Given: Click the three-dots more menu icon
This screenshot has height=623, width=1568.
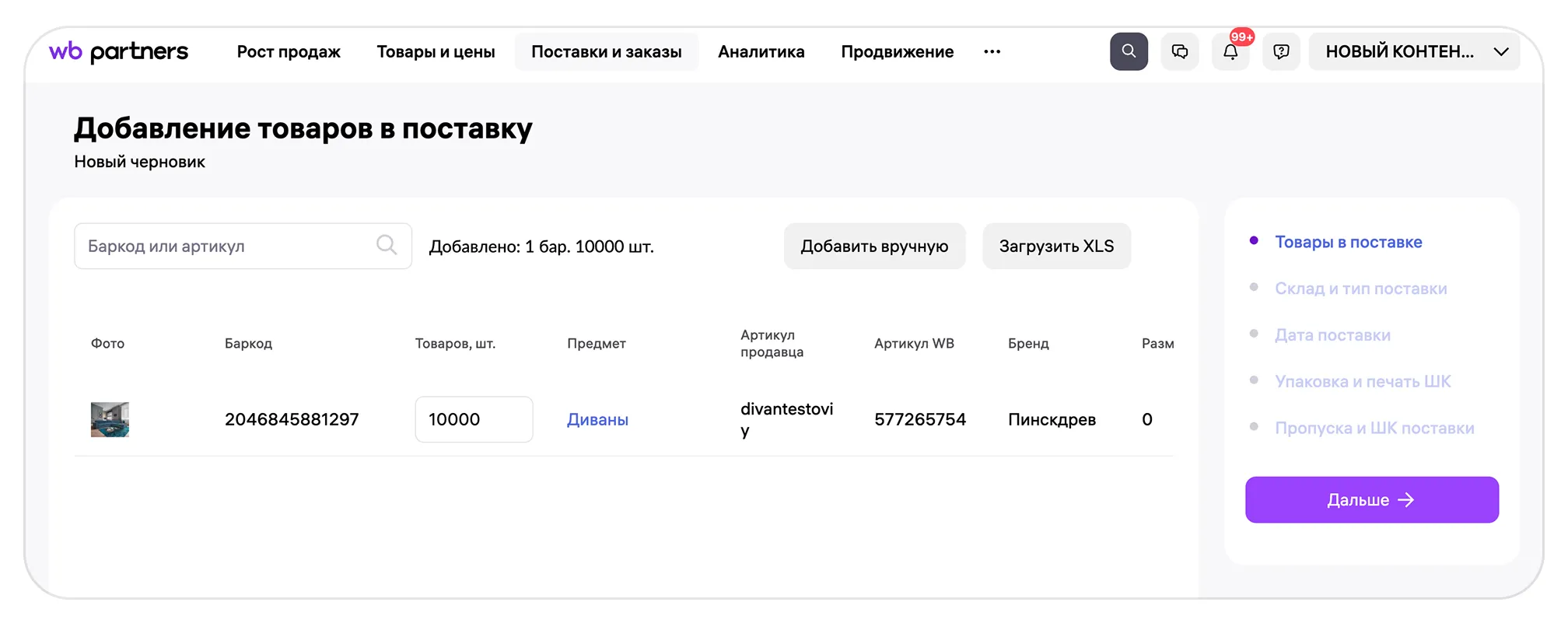Looking at the screenshot, I should pos(992,52).
